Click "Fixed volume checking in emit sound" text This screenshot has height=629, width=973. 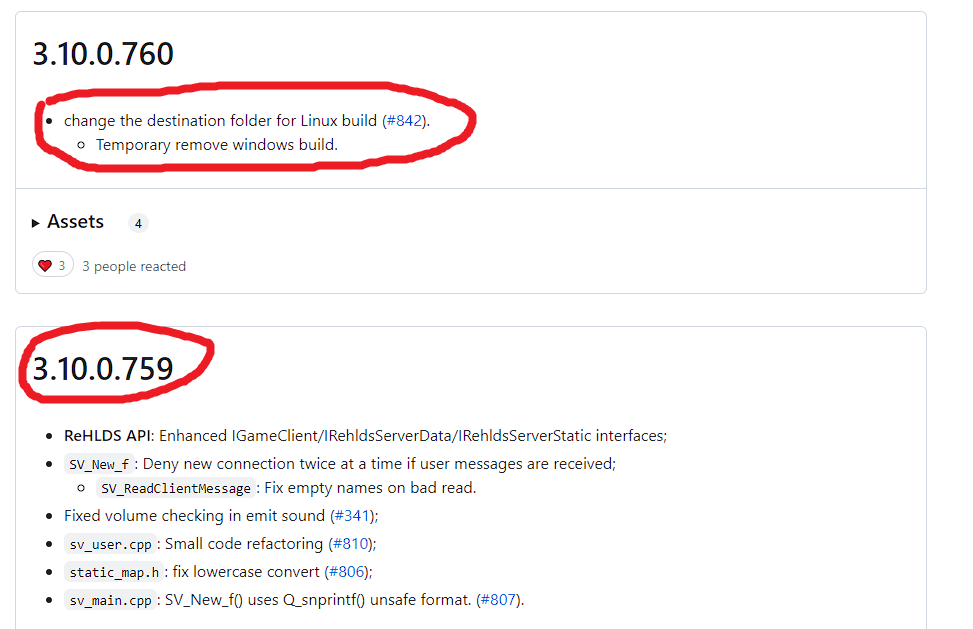coord(194,515)
